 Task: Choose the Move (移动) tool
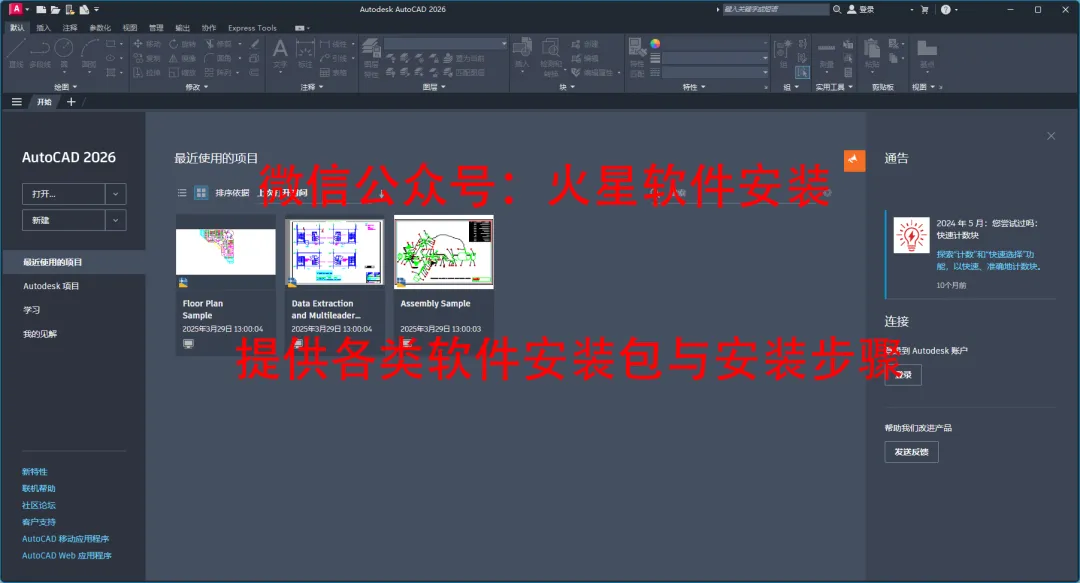coord(147,44)
